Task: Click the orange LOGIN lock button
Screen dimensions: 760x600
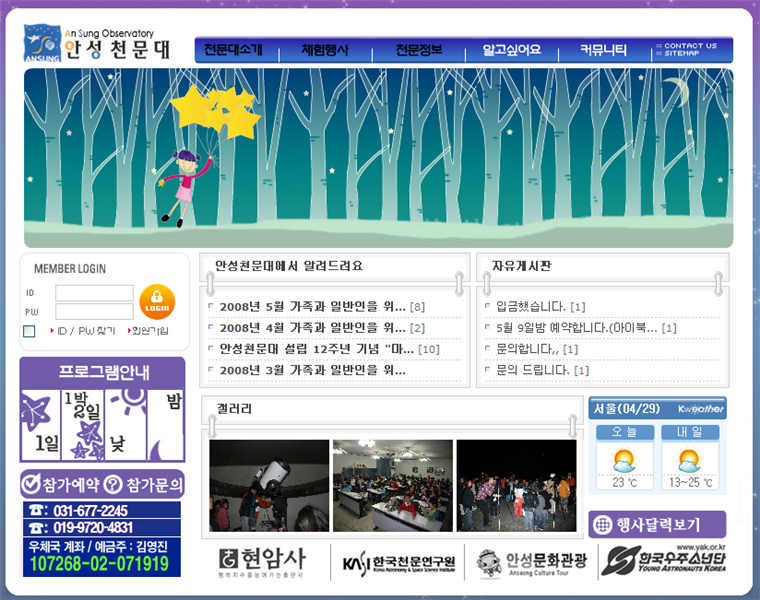Action: point(157,301)
